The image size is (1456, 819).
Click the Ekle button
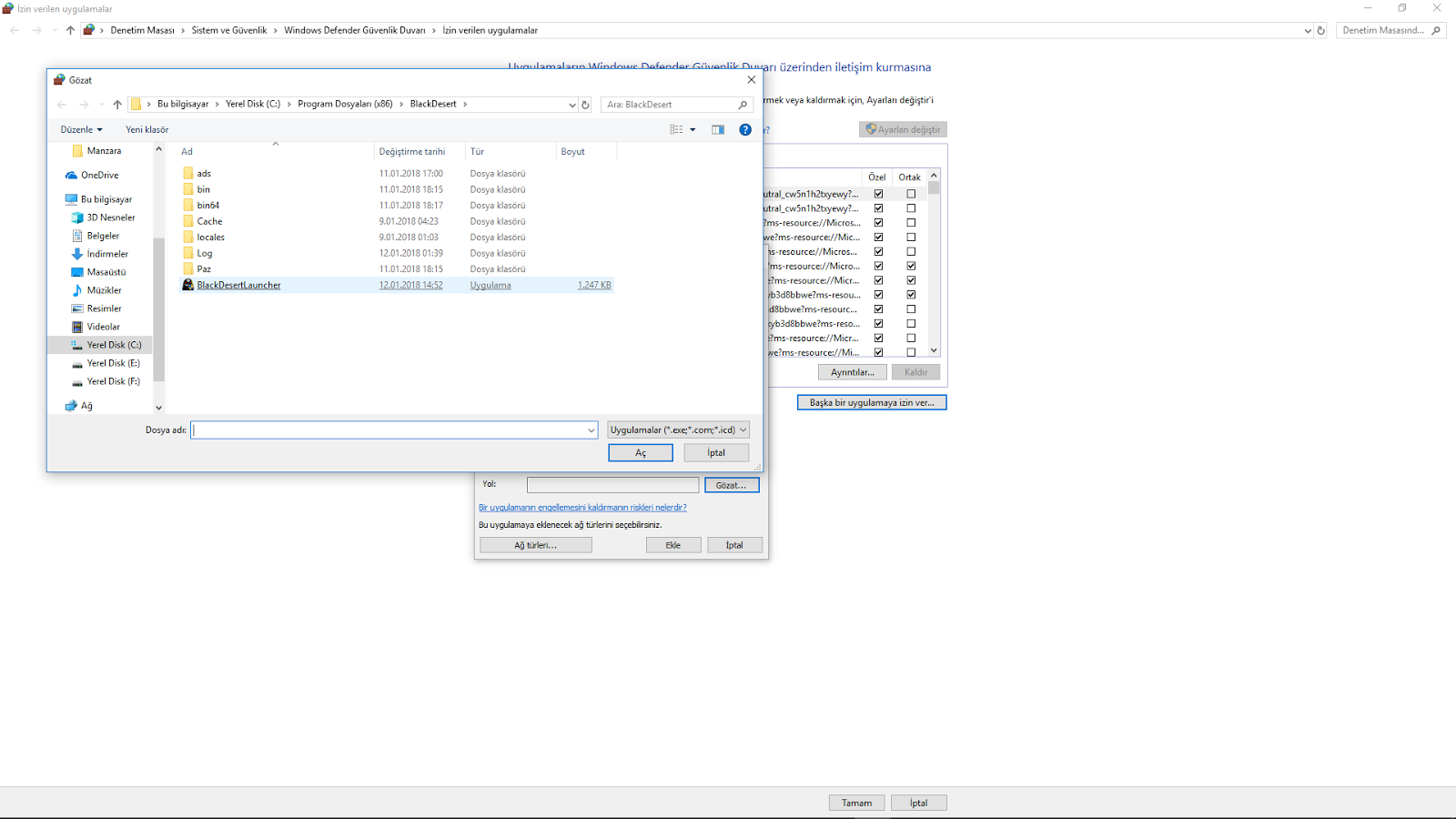tap(673, 545)
